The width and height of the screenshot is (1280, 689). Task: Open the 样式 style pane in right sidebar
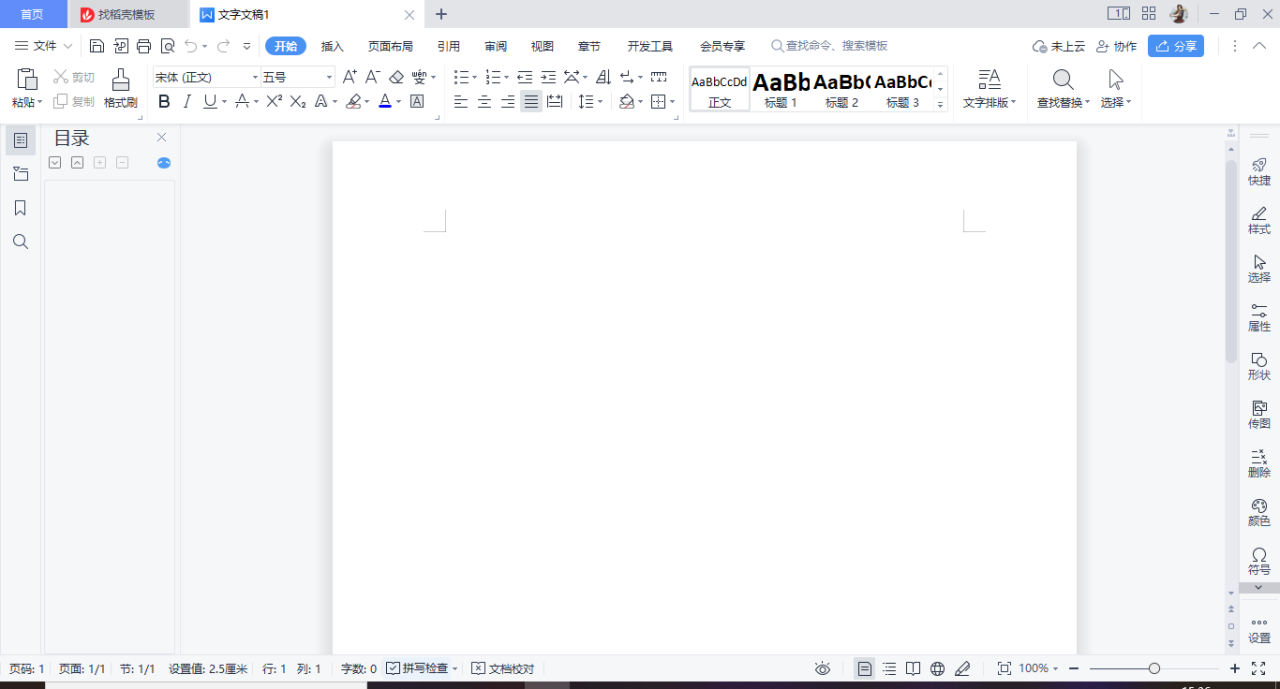click(1259, 220)
